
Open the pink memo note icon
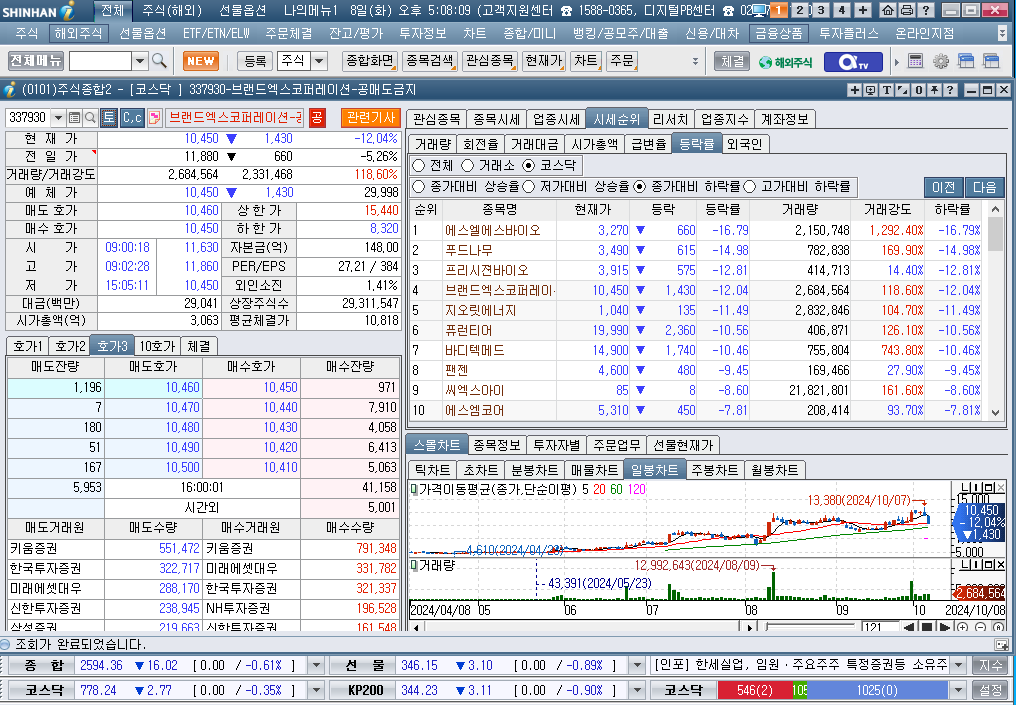[154, 117]
